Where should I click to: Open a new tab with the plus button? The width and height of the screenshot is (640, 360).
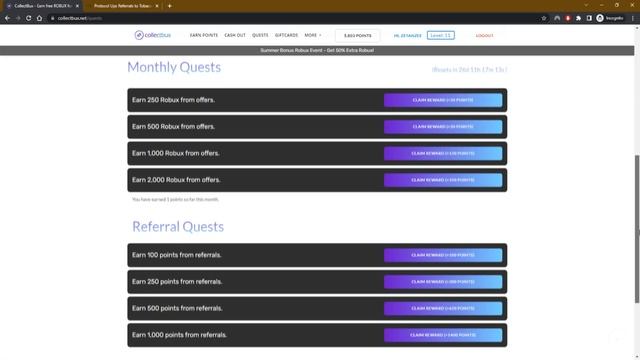pyautogui.click(x=169, y=6)
